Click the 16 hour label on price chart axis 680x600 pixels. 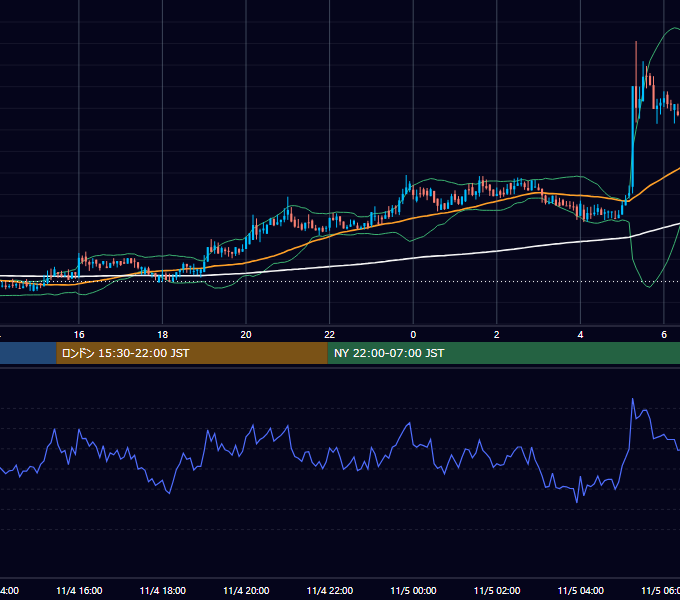pos(79,335)
